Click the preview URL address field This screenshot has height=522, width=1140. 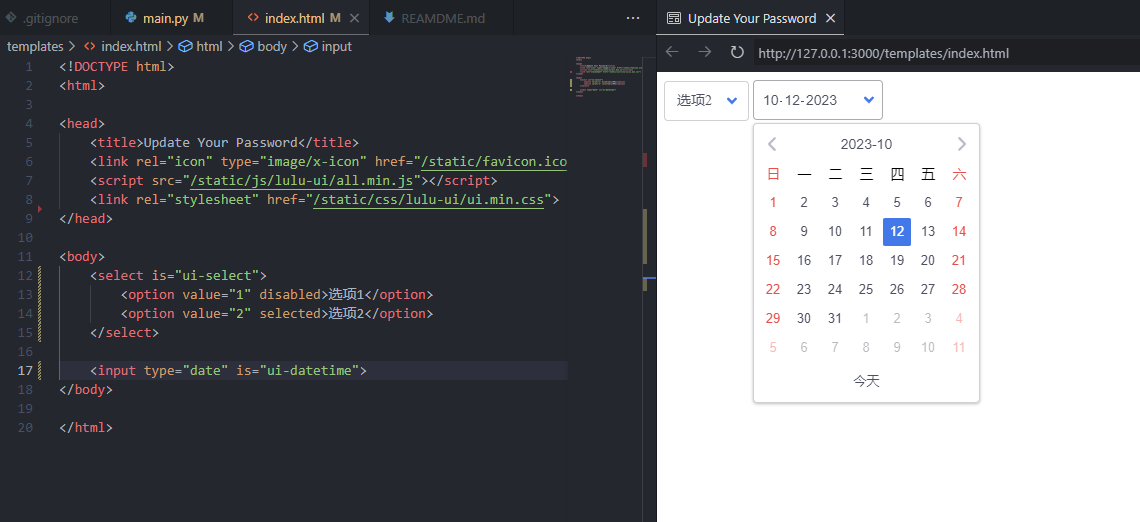pos(945,53)
